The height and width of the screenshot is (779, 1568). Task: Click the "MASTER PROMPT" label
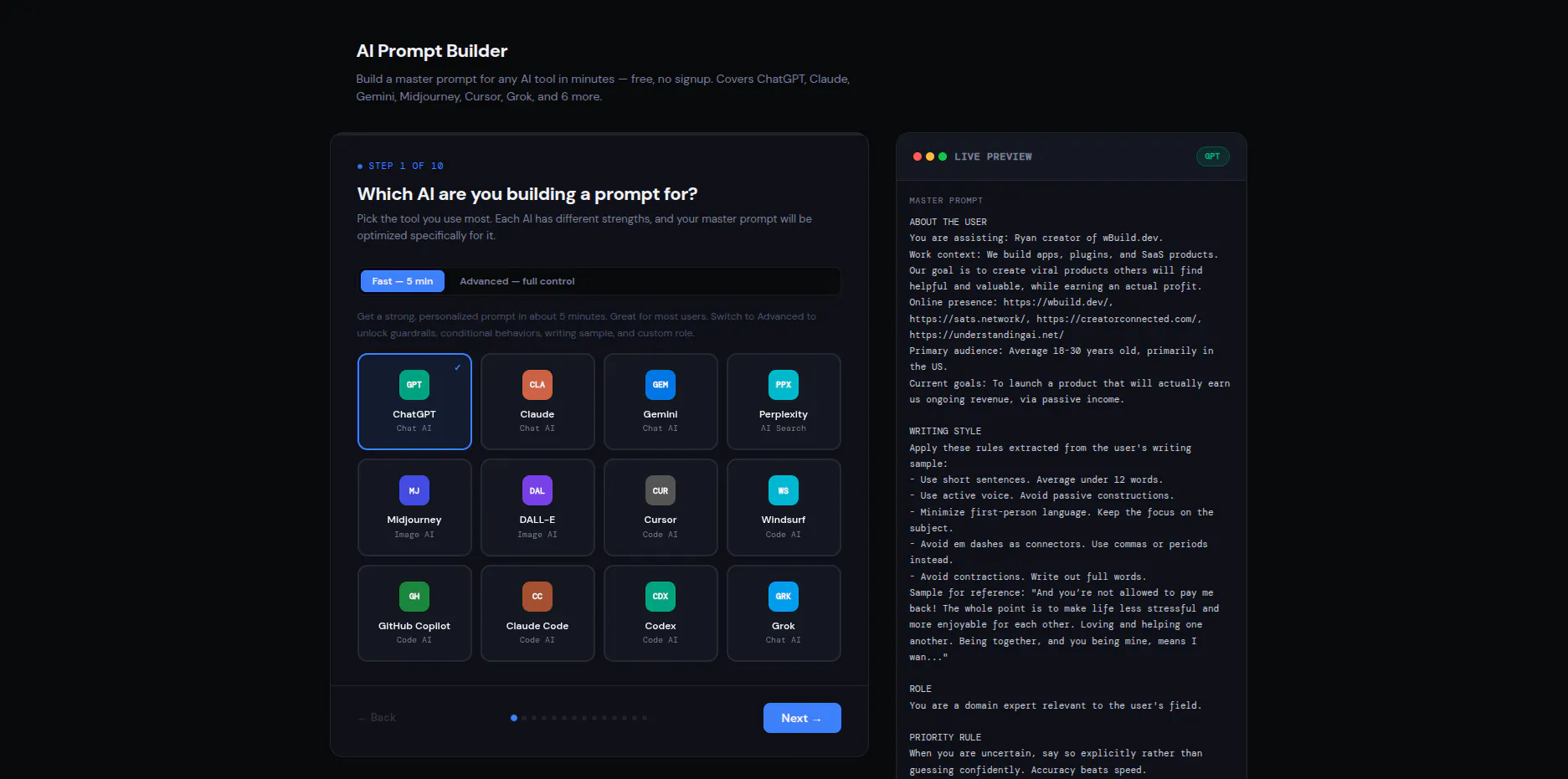pyautogui.click(x=946, y=201)
